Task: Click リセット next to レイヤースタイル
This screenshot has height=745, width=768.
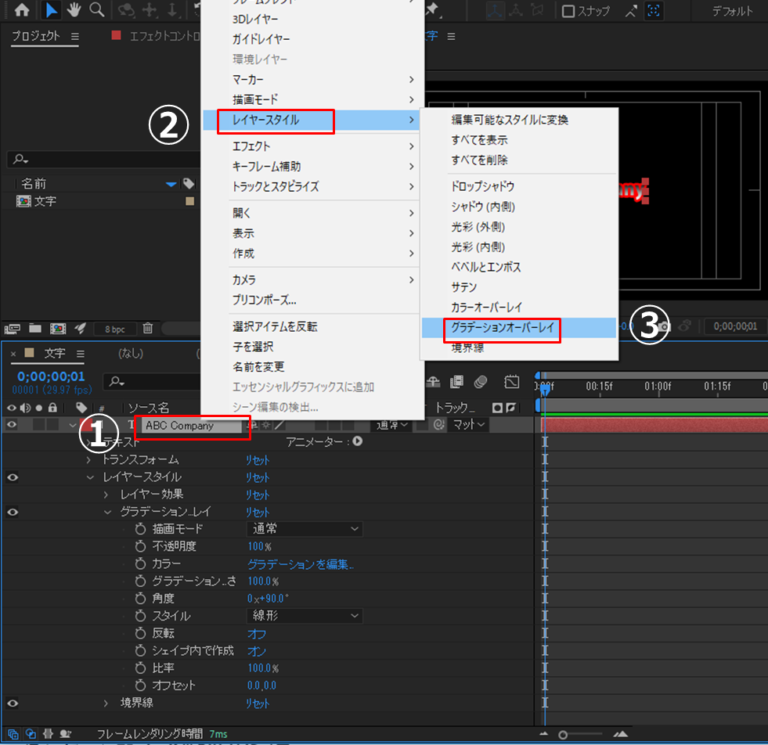Action: pos(258,477)
